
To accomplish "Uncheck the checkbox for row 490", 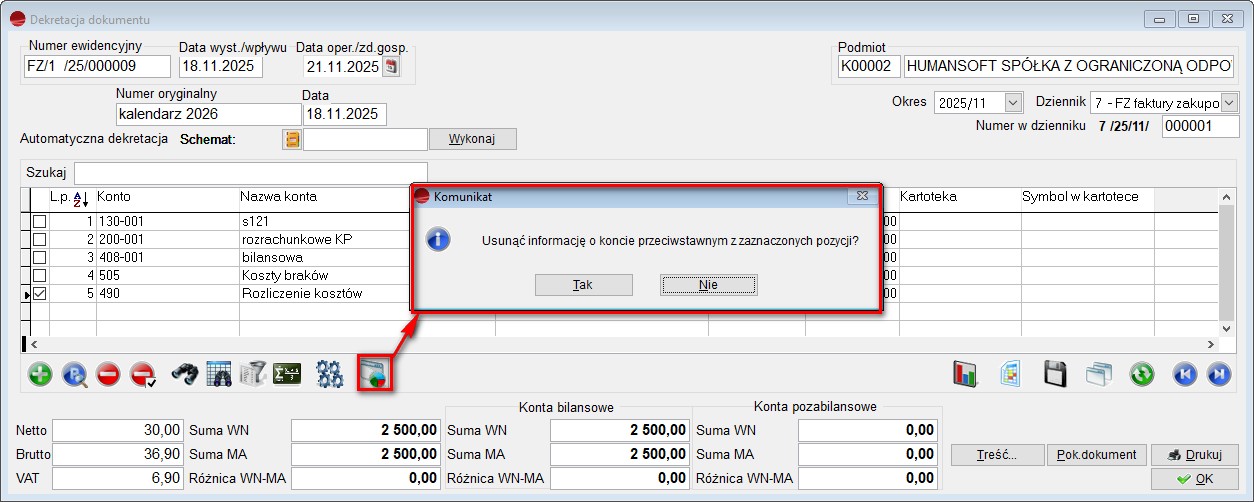I will click(x=40, y=294).
